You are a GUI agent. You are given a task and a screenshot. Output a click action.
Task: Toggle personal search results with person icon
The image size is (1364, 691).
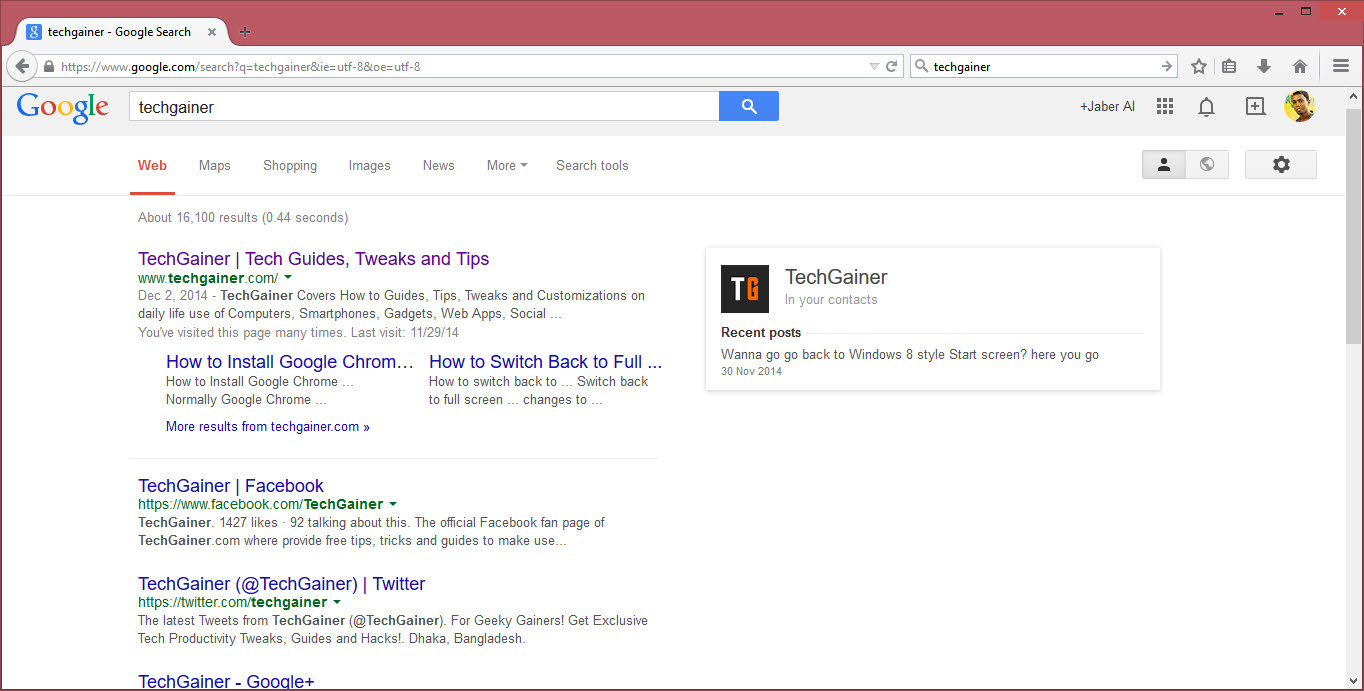click(x=1163, y=164)
